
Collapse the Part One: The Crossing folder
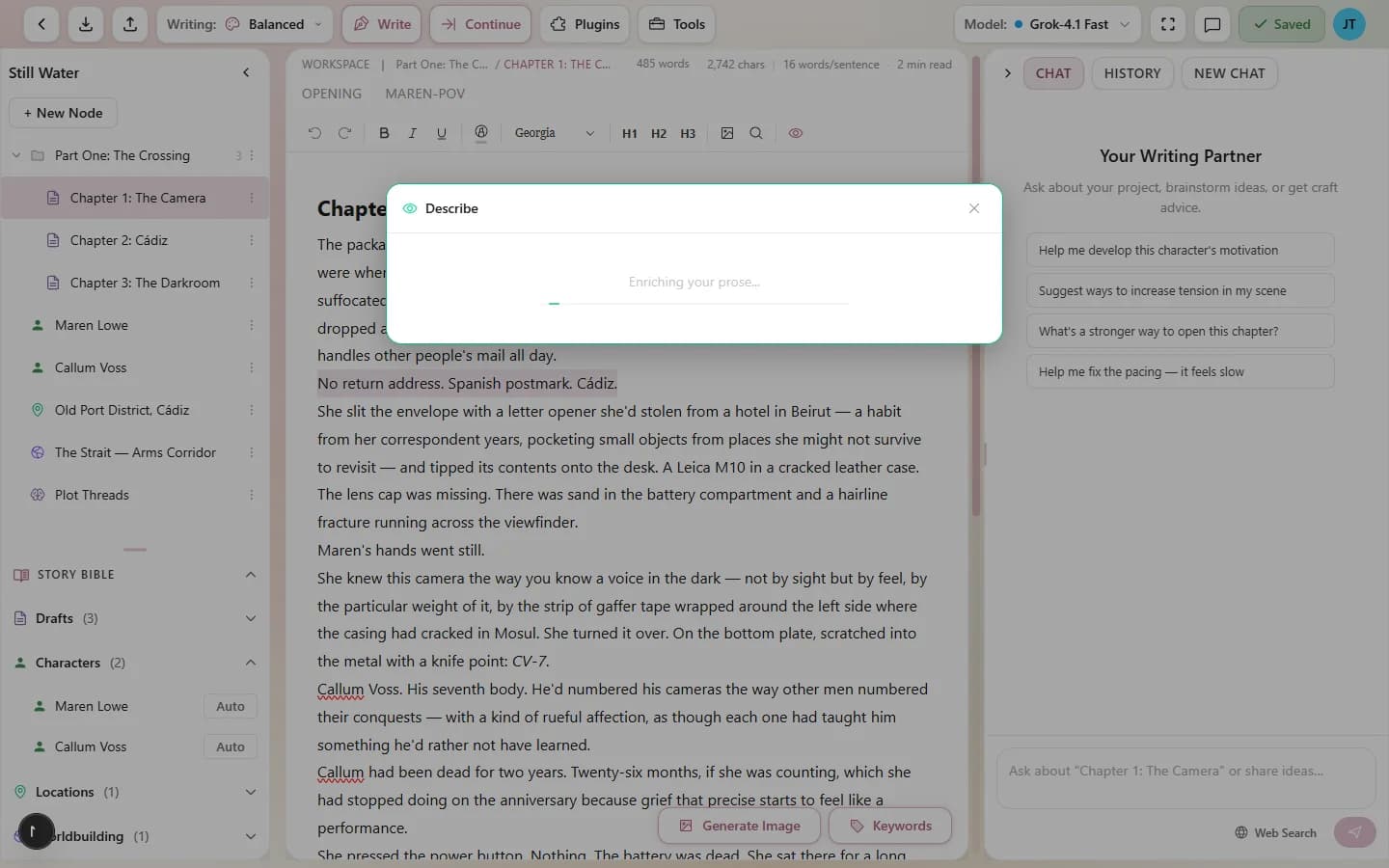(15, 154)
